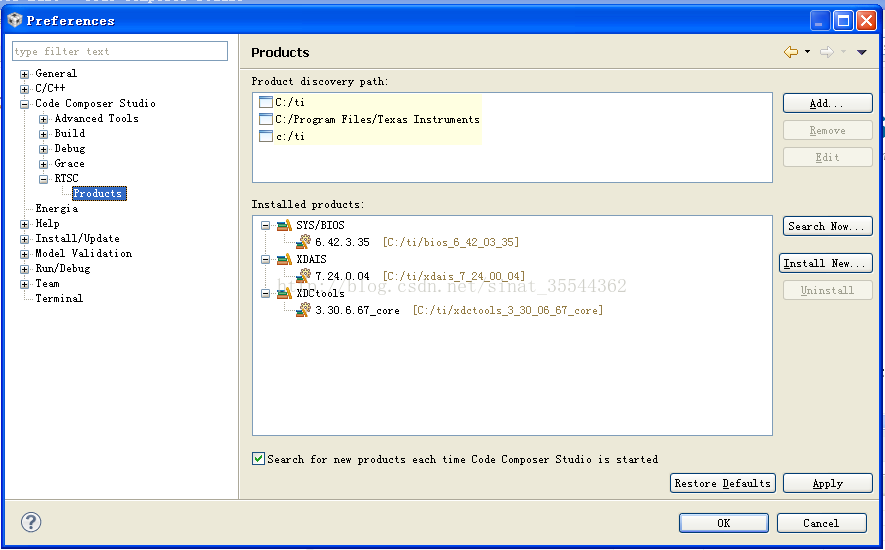Click the [C:/ti/xdctools_3_30_06_67_core] location text
Screen dimensions: 885x550
[507, 310]
